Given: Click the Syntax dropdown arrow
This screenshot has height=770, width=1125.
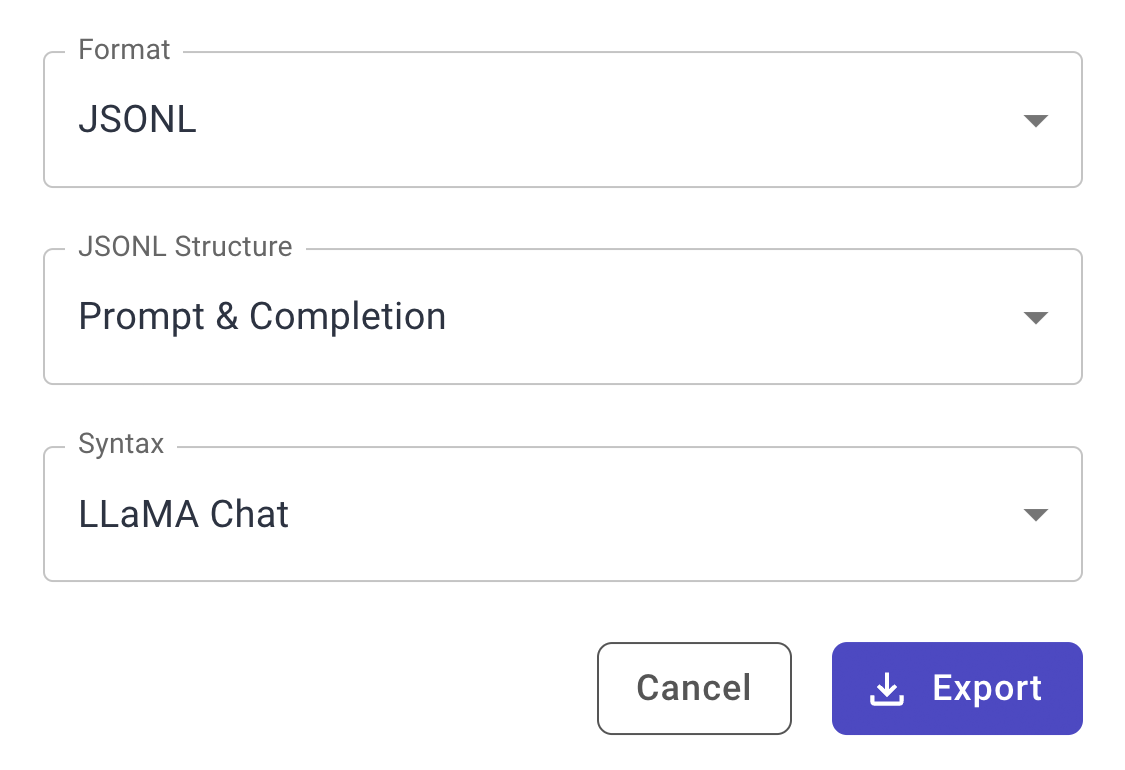Looking at the screenshot, I should [1037, 514].
